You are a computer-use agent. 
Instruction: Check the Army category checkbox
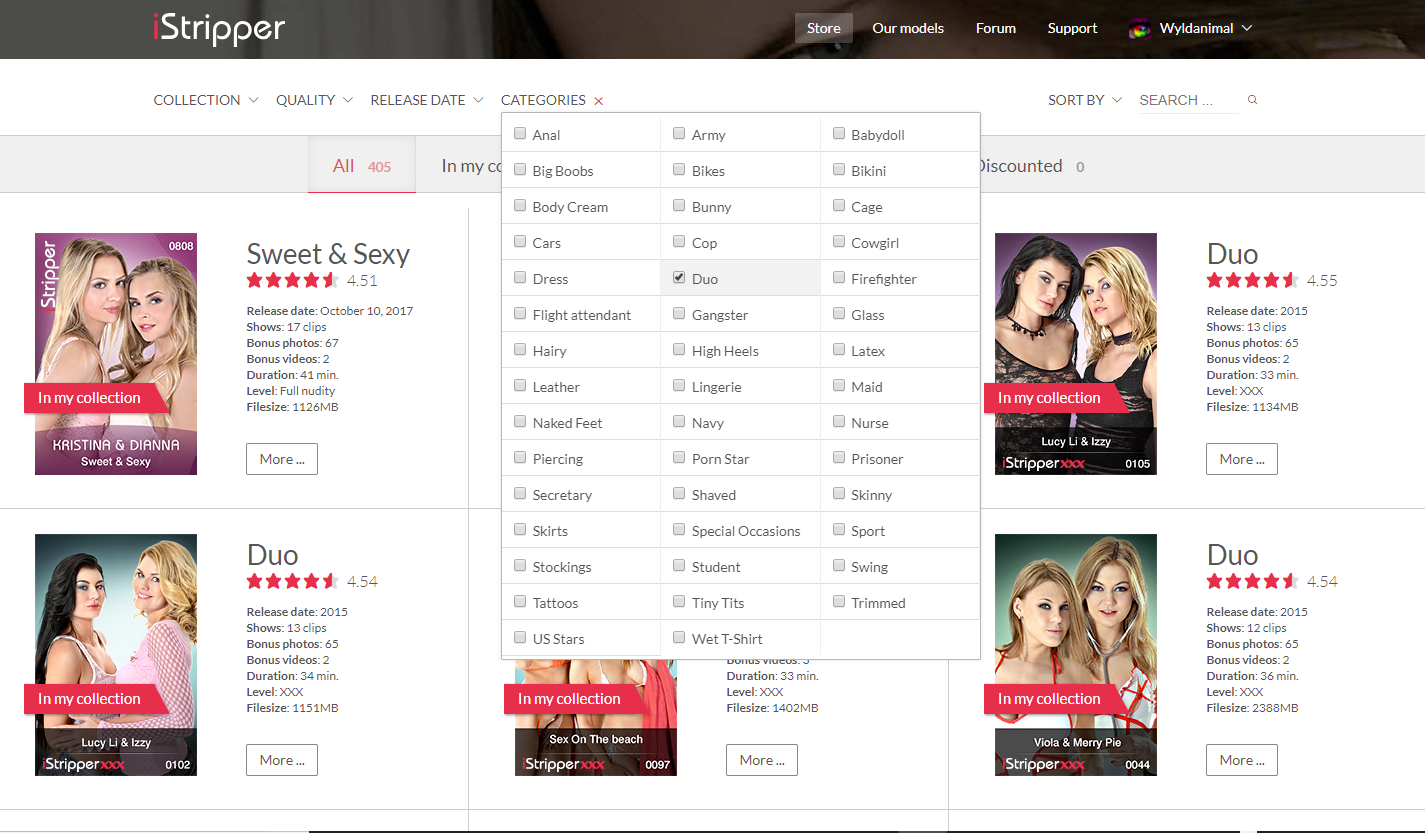679,133
